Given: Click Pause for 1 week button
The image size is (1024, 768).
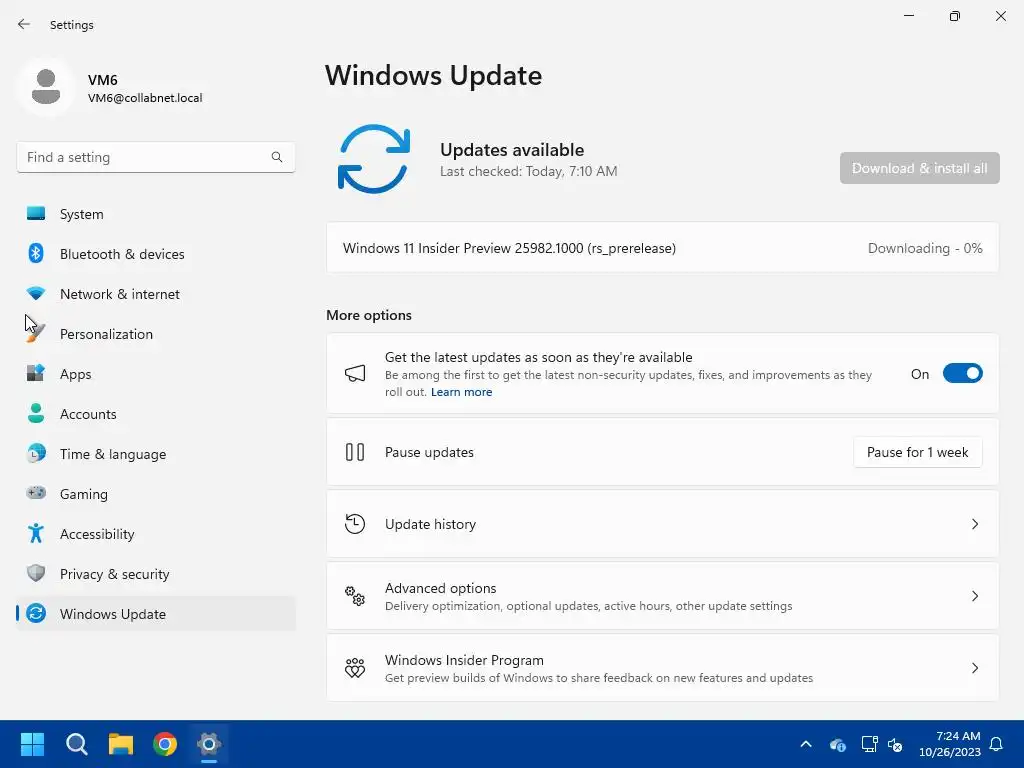Looking at the screenshot, I should pos(918,452).
